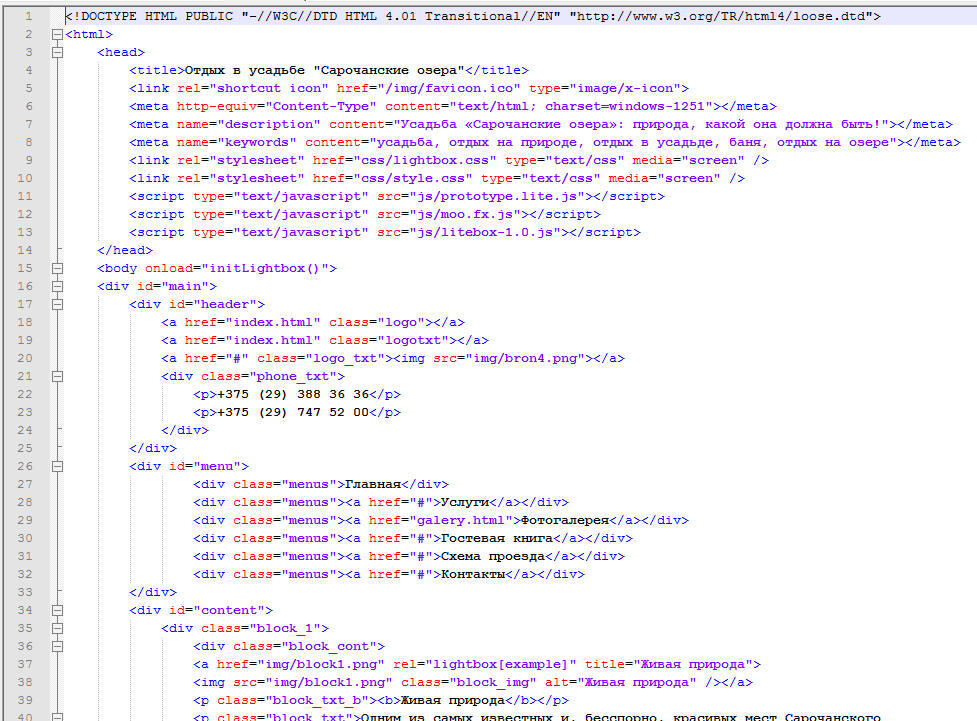
Task: Click the menu text Главная
Action: pos(373,484)
